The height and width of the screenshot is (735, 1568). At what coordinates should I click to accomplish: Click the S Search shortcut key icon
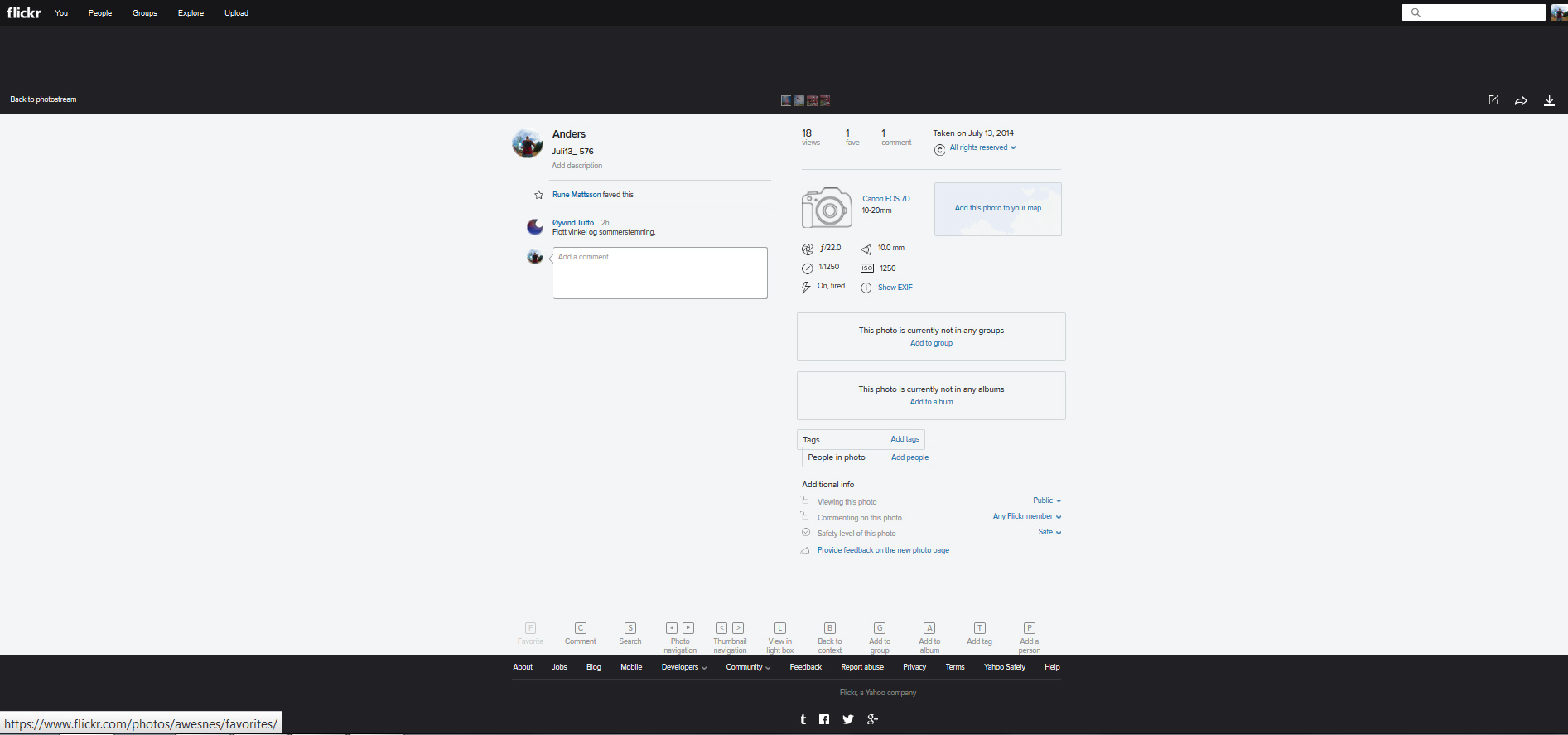[630, 628]
